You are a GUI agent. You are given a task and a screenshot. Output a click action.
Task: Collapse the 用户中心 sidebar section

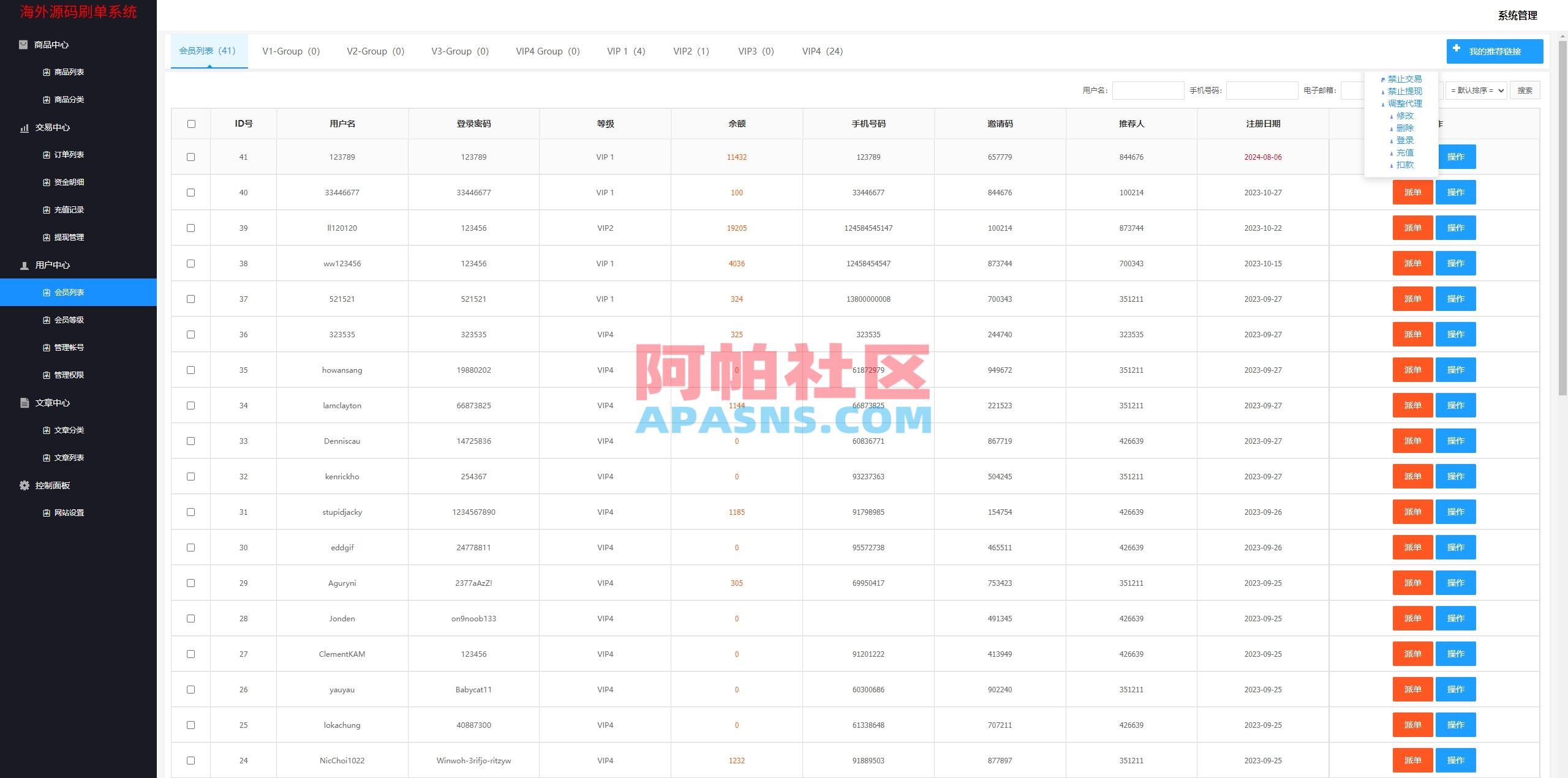[54, 265]
